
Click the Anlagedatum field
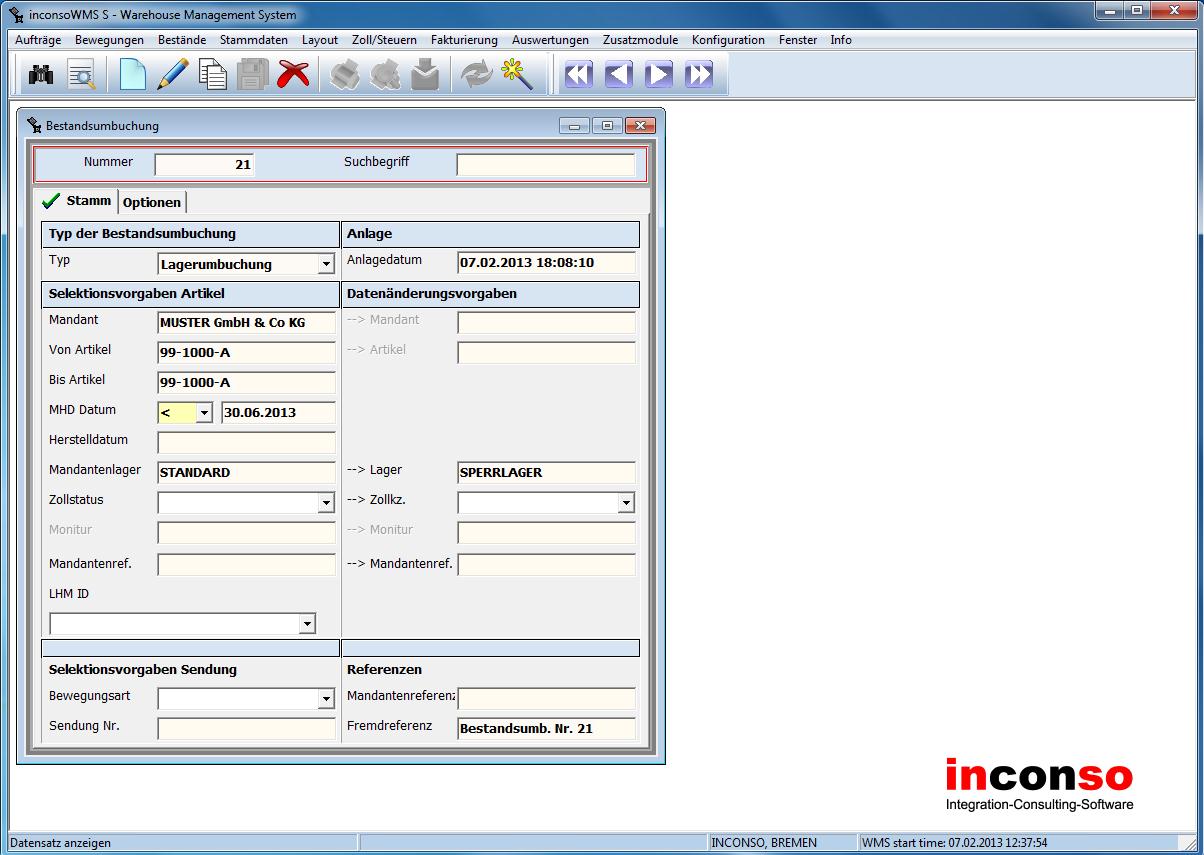(x=547, y=262)
